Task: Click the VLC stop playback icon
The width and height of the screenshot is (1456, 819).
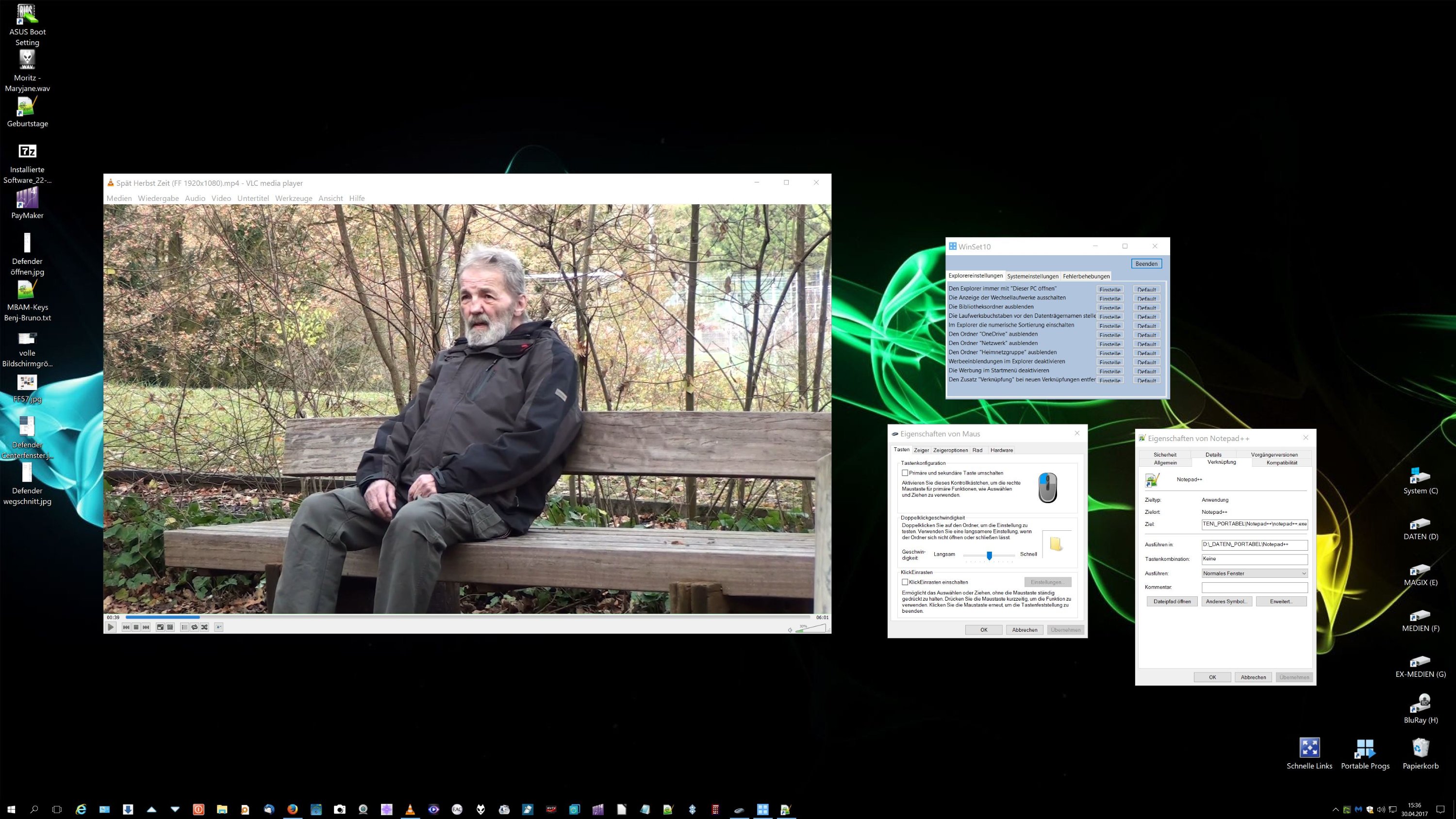Action: click(x=136, y=627)
